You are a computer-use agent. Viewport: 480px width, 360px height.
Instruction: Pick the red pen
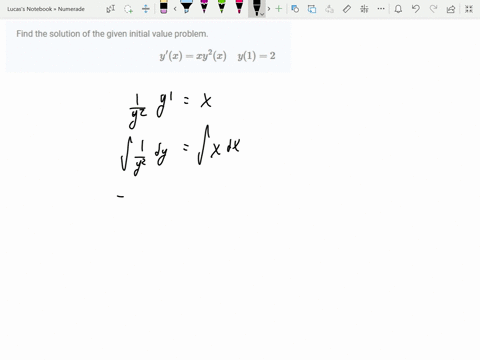pos(239,7)
